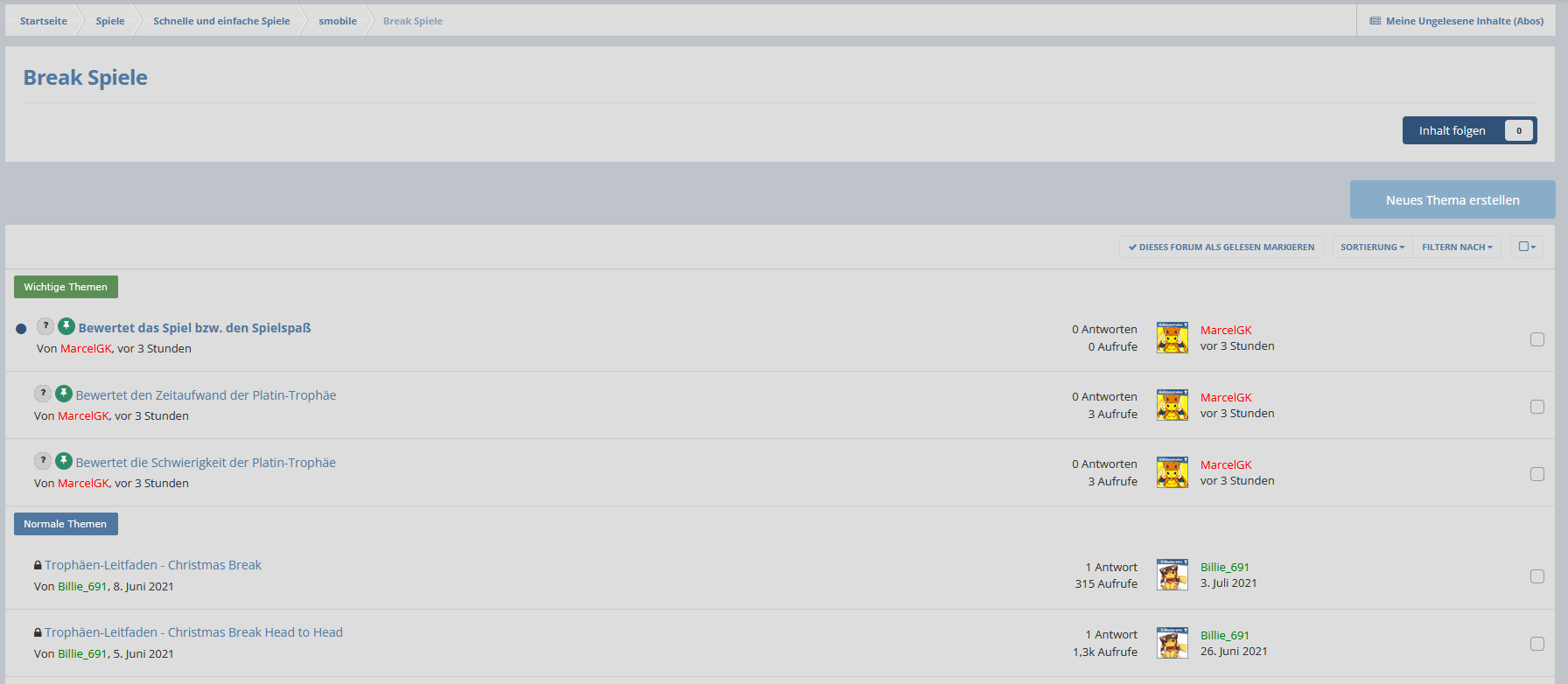Screen dimensions: 1568x684
Task: Open the select-all checkbox dropdown
Action: click(x=1527, y=247)
